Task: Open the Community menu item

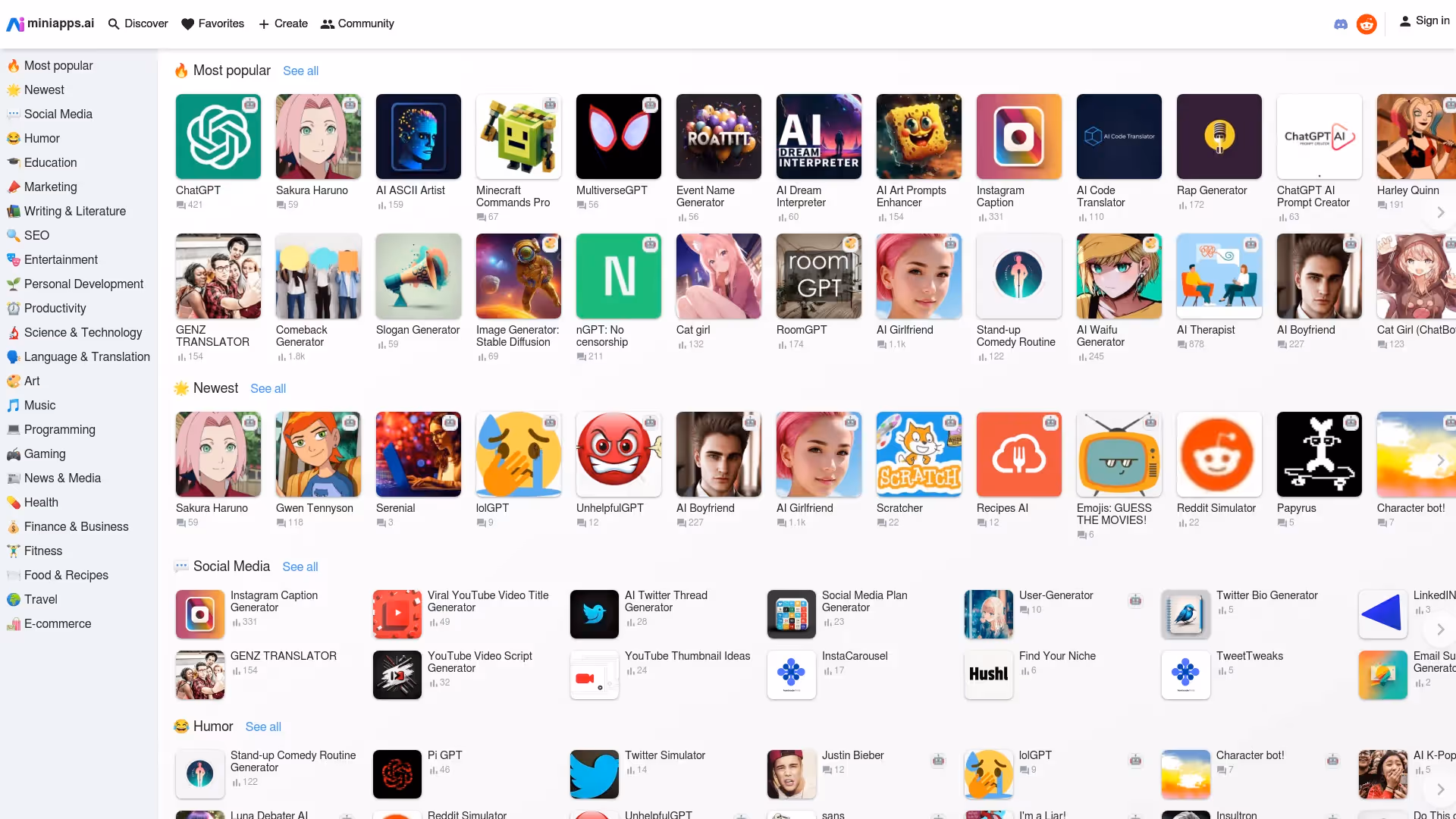Action: pos(357,24)
